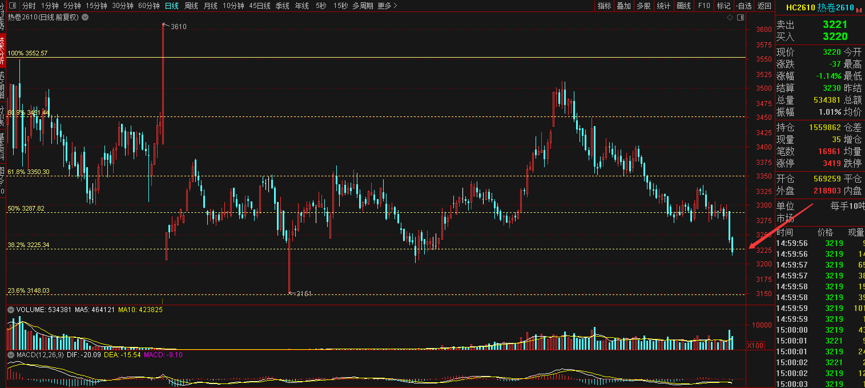Switch to 季线 quarterly chart

click(x=282, y=6)
